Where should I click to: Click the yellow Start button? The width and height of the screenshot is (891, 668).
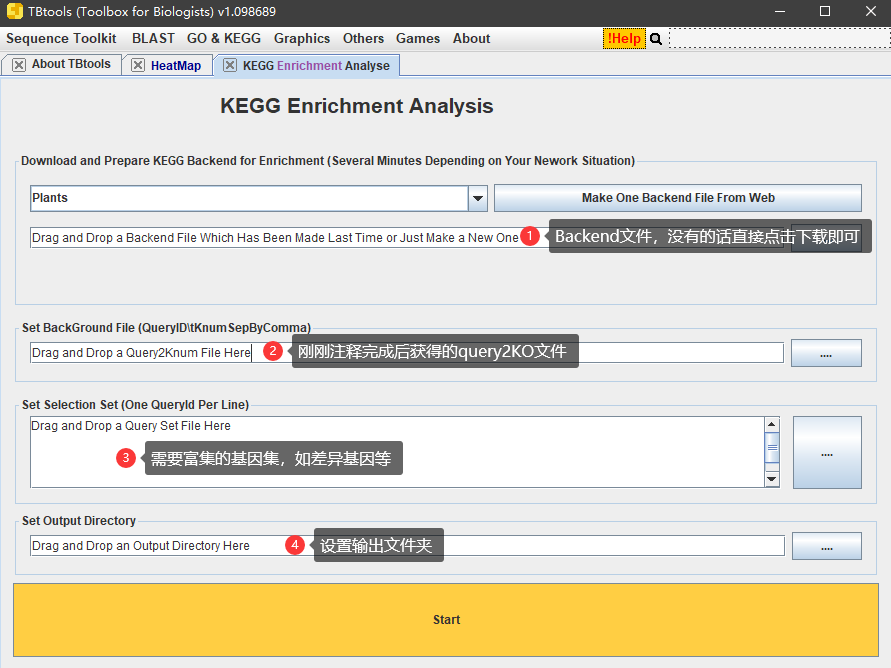coord(446,620)
